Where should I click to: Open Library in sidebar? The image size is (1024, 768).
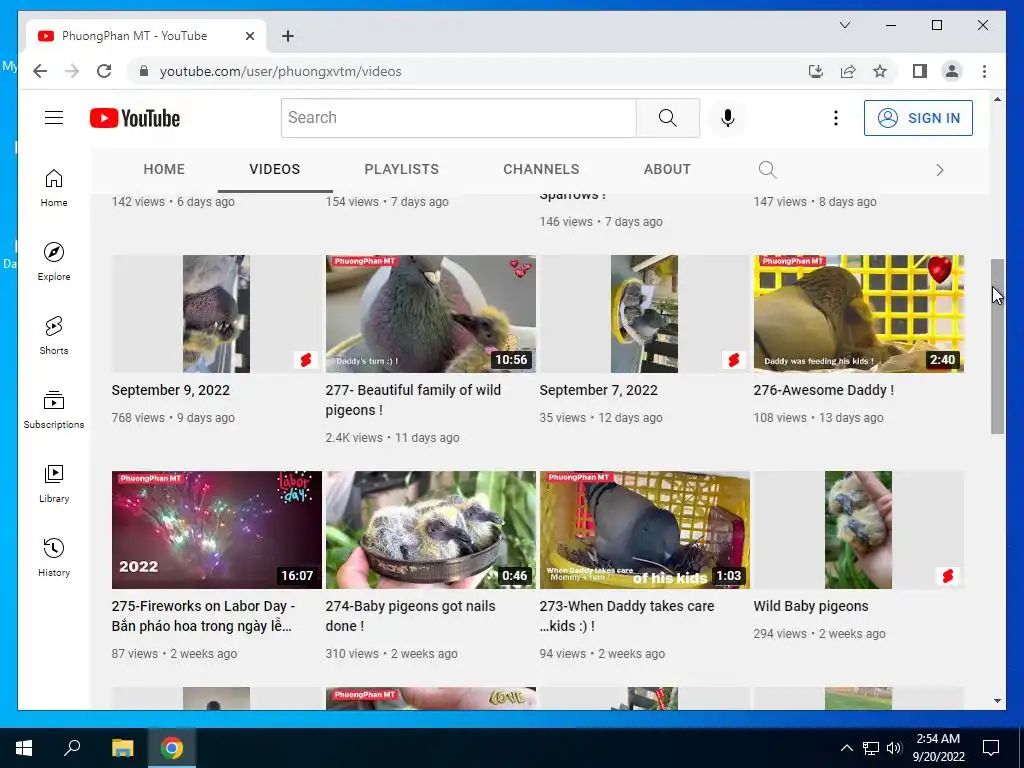click(54, 484)
